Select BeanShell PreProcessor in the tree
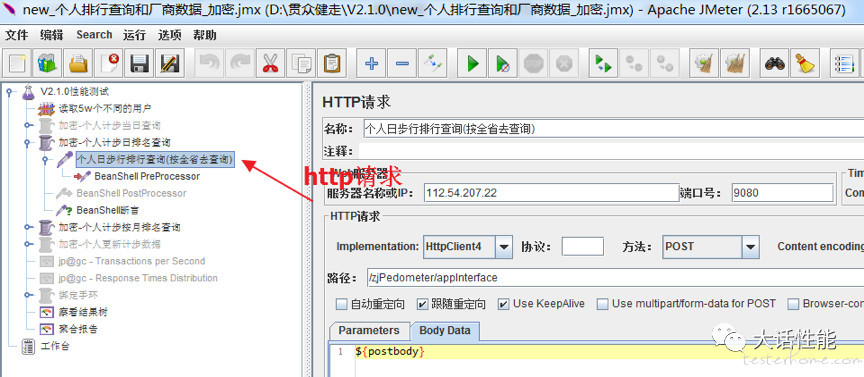Screen dimensions: 864x377 pos(147,176)
